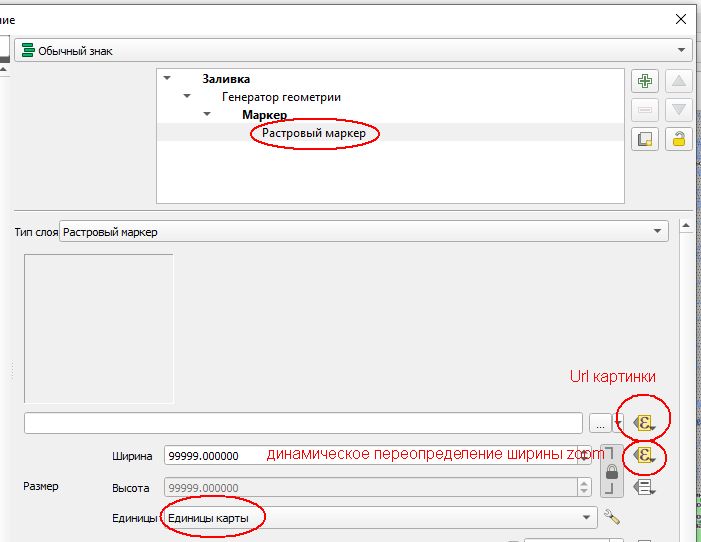The width and height of the screenshot is (701, 542).
Task: Add a new symbol layer with the green plus
Action: (x=645, y=81)
